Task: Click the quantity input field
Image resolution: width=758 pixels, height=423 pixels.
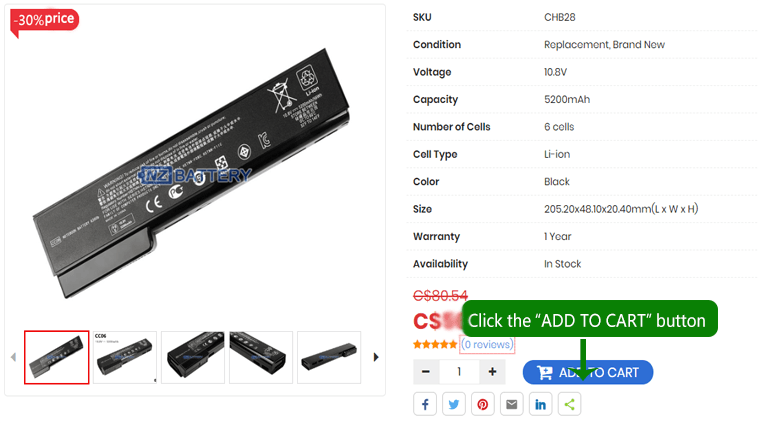Action: (459, 372)
